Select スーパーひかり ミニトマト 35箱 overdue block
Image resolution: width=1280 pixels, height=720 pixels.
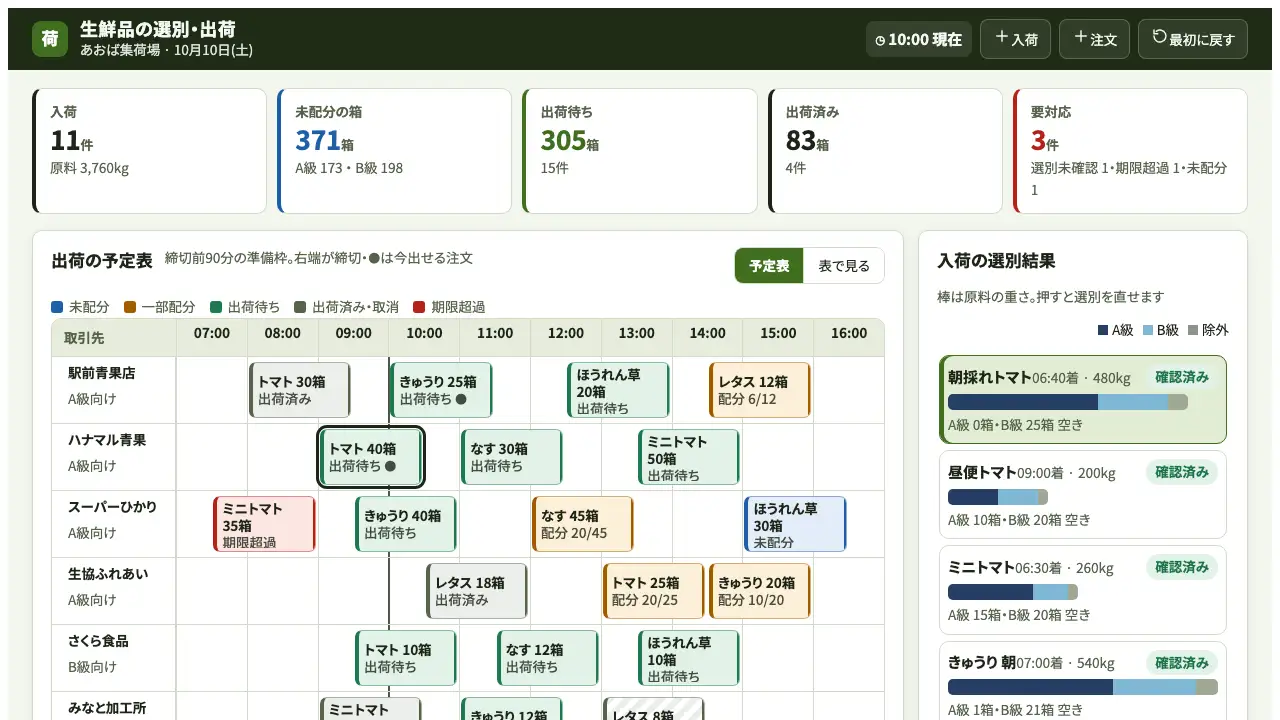coord(265,524)
